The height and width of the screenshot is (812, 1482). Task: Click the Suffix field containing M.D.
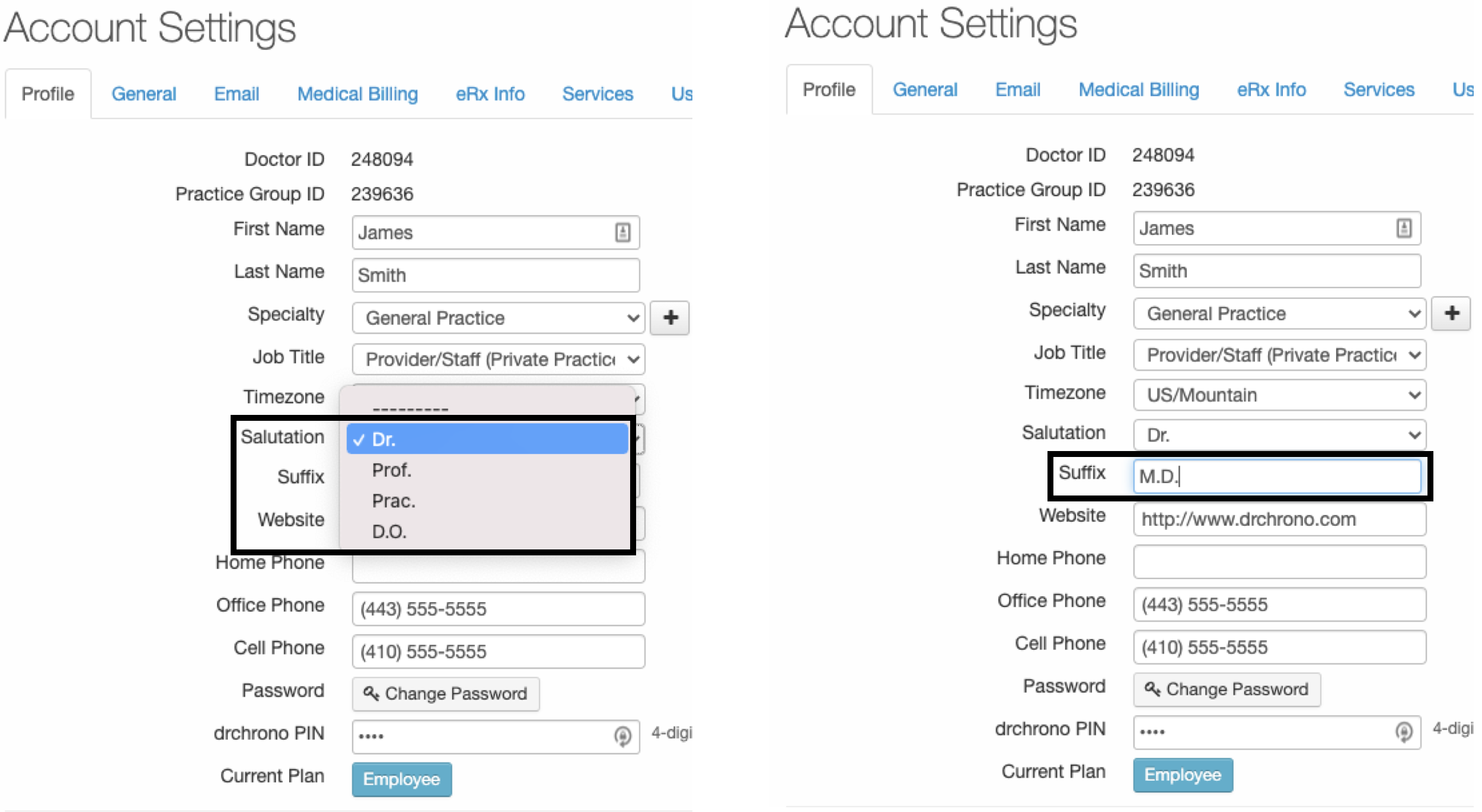pos(1277,476)
